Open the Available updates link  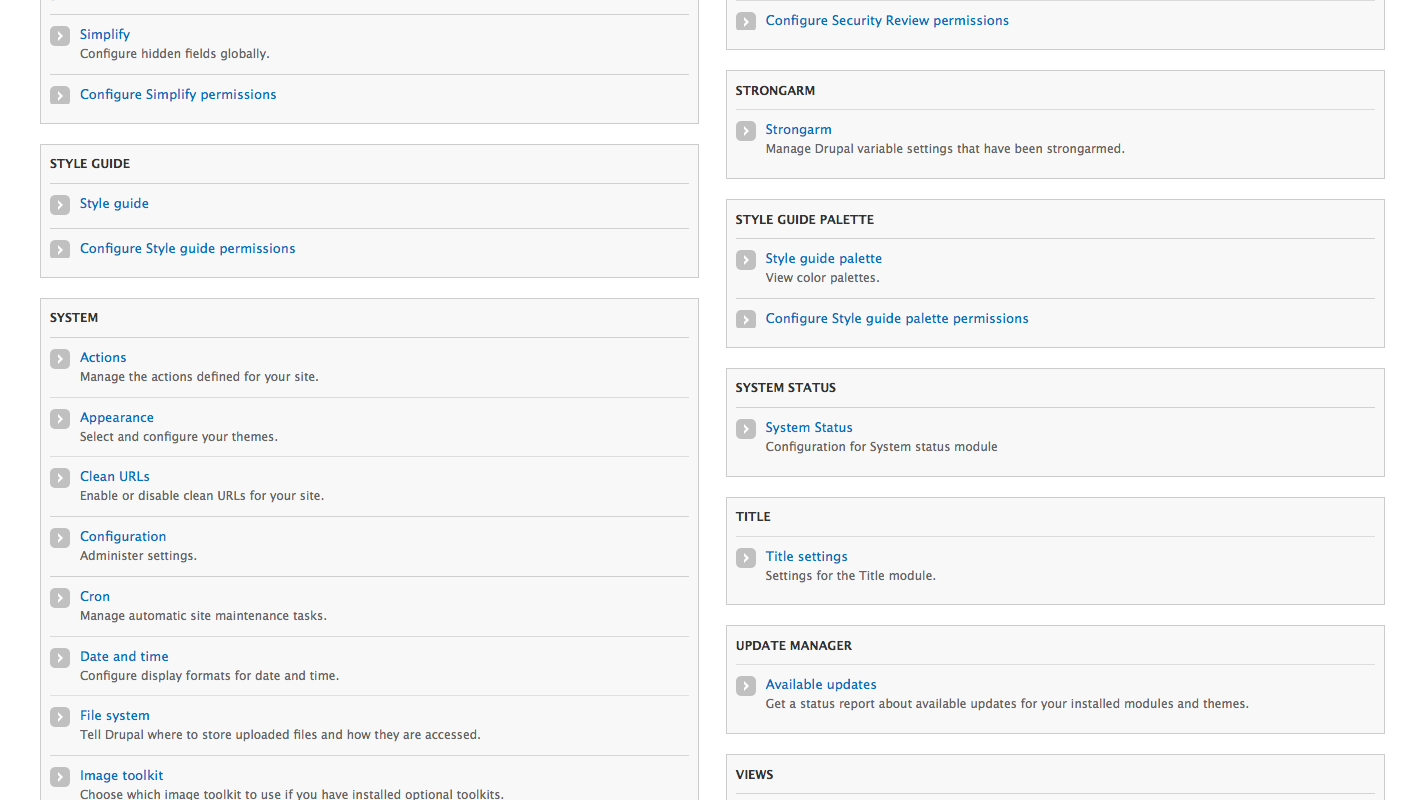click(821, 684)
